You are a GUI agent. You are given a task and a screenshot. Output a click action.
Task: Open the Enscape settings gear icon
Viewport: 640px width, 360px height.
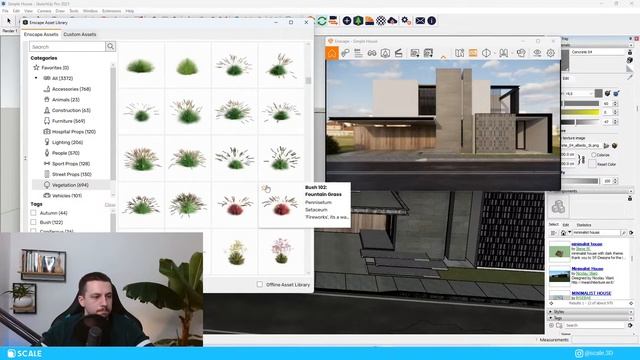tap(551, 53)
